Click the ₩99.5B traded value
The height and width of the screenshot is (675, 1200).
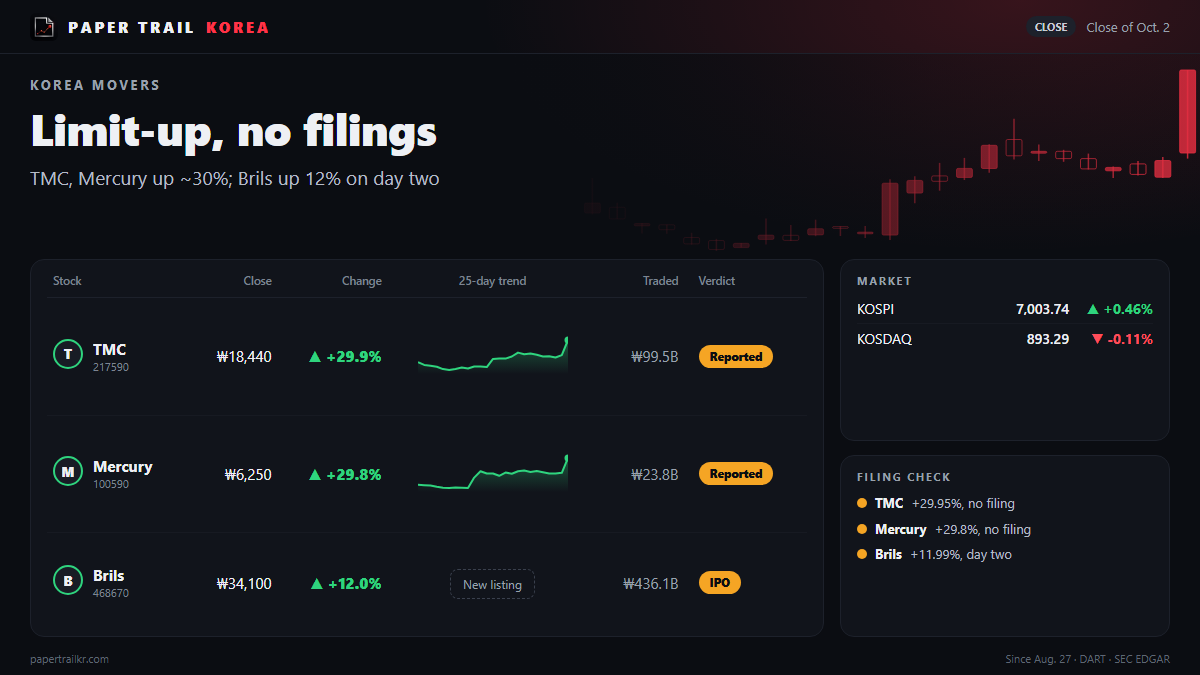[x=655, y=357]
